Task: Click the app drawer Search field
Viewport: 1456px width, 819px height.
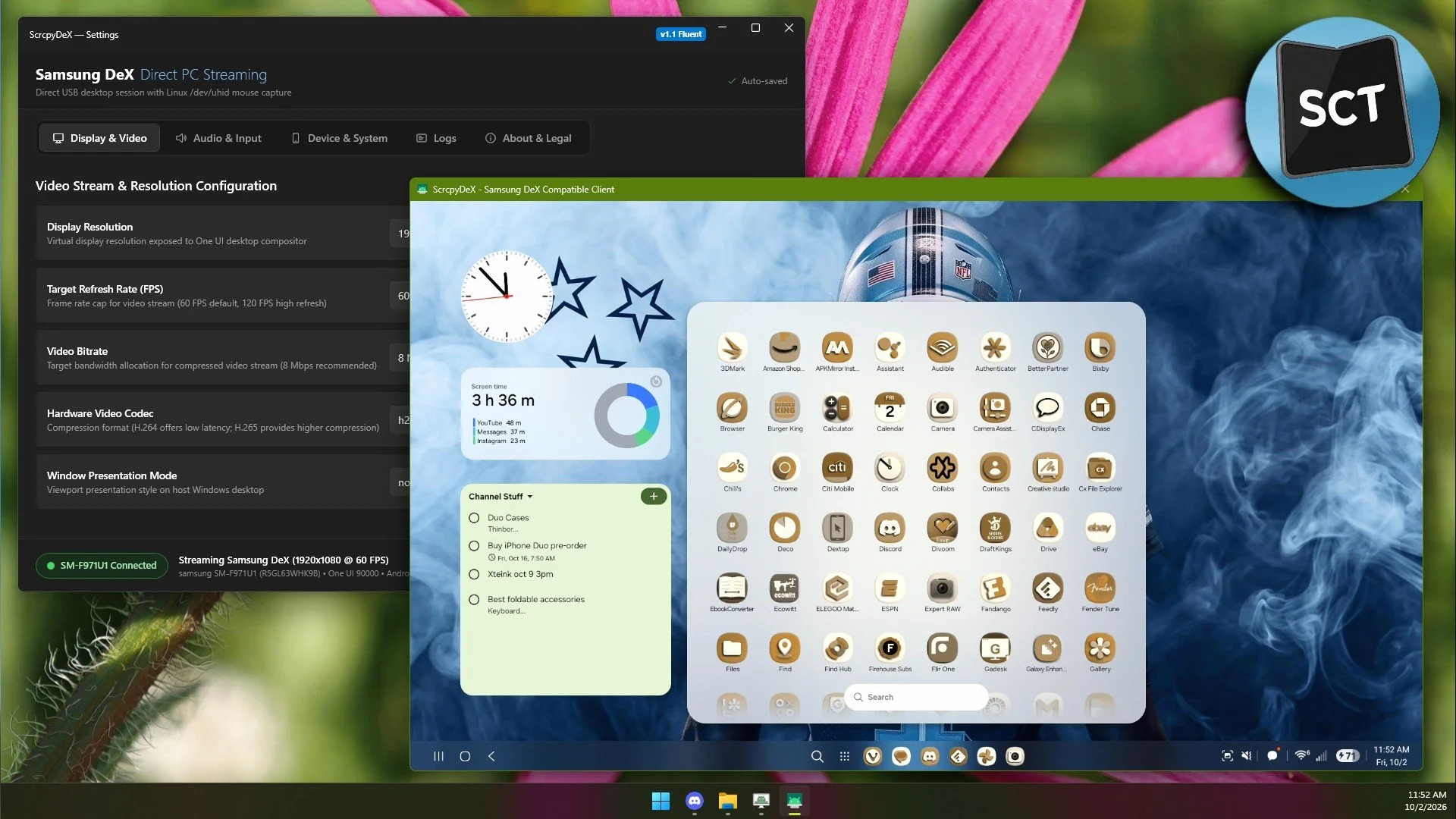Action: [915, 697]
